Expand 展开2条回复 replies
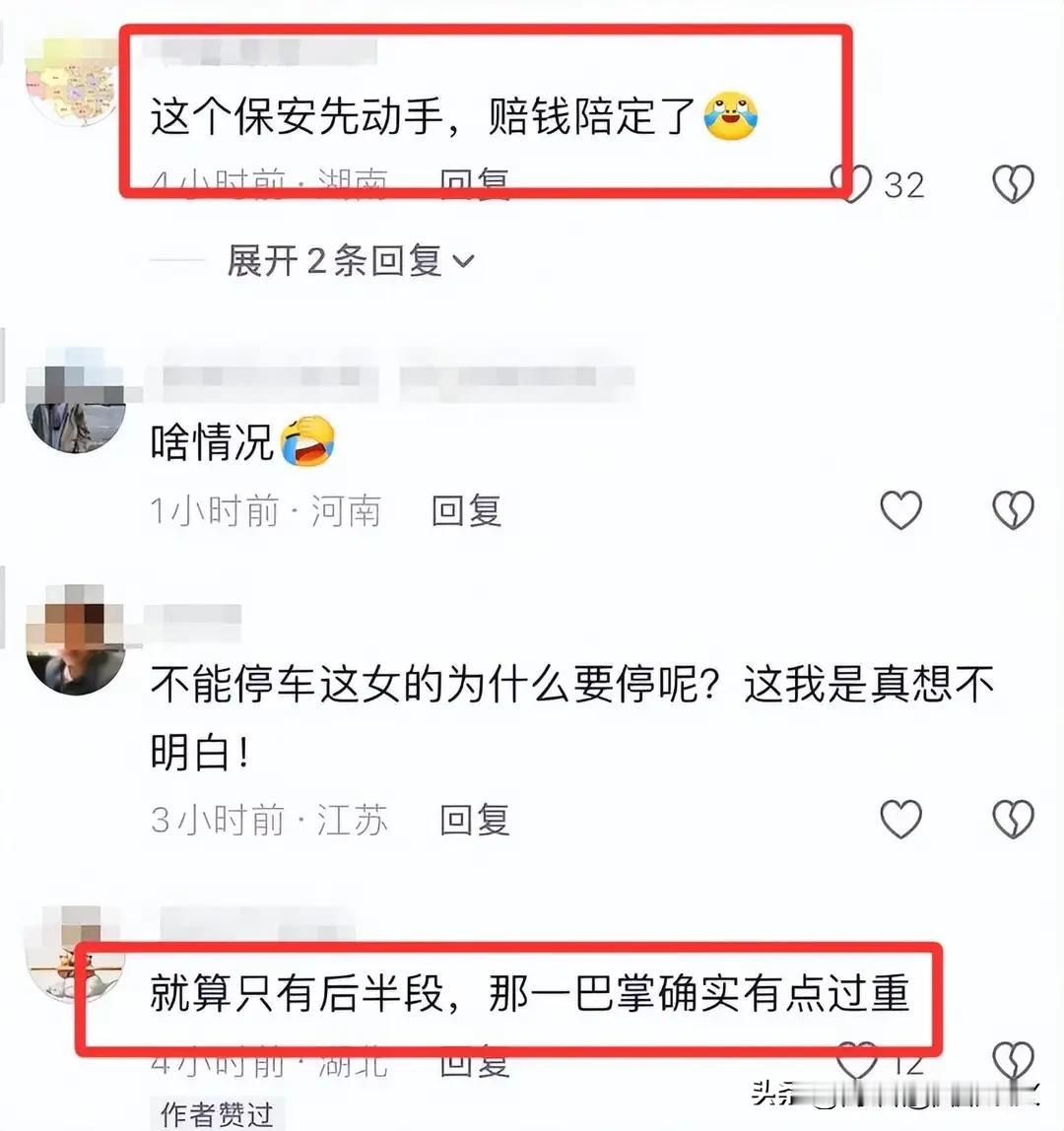Image resolution: width=1064 pixels, height=1131 pixels. pyautogui.click(x=351, y=260)
